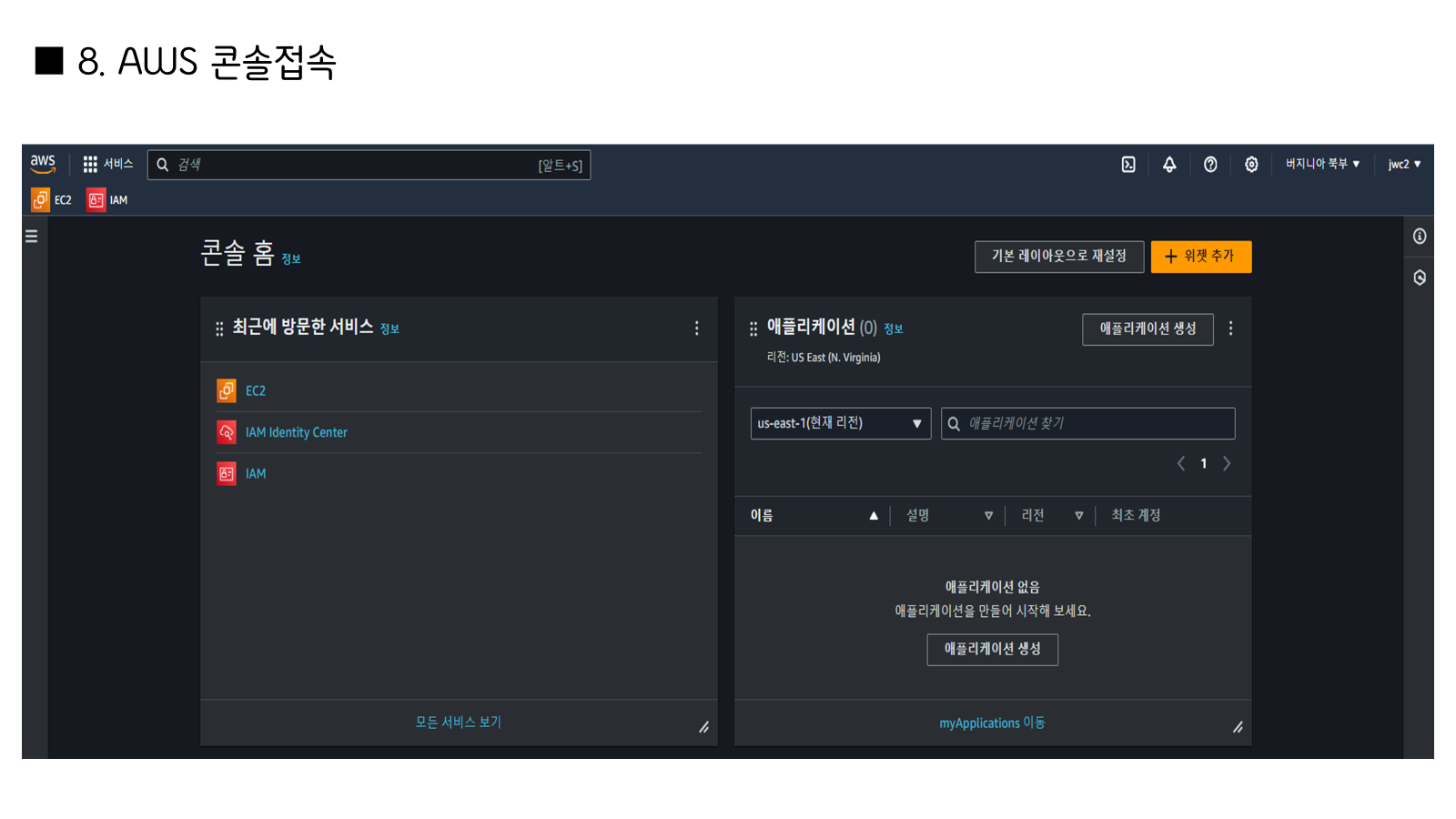Grab the 애플리케이션 widget drag handle

coord(753,329)
